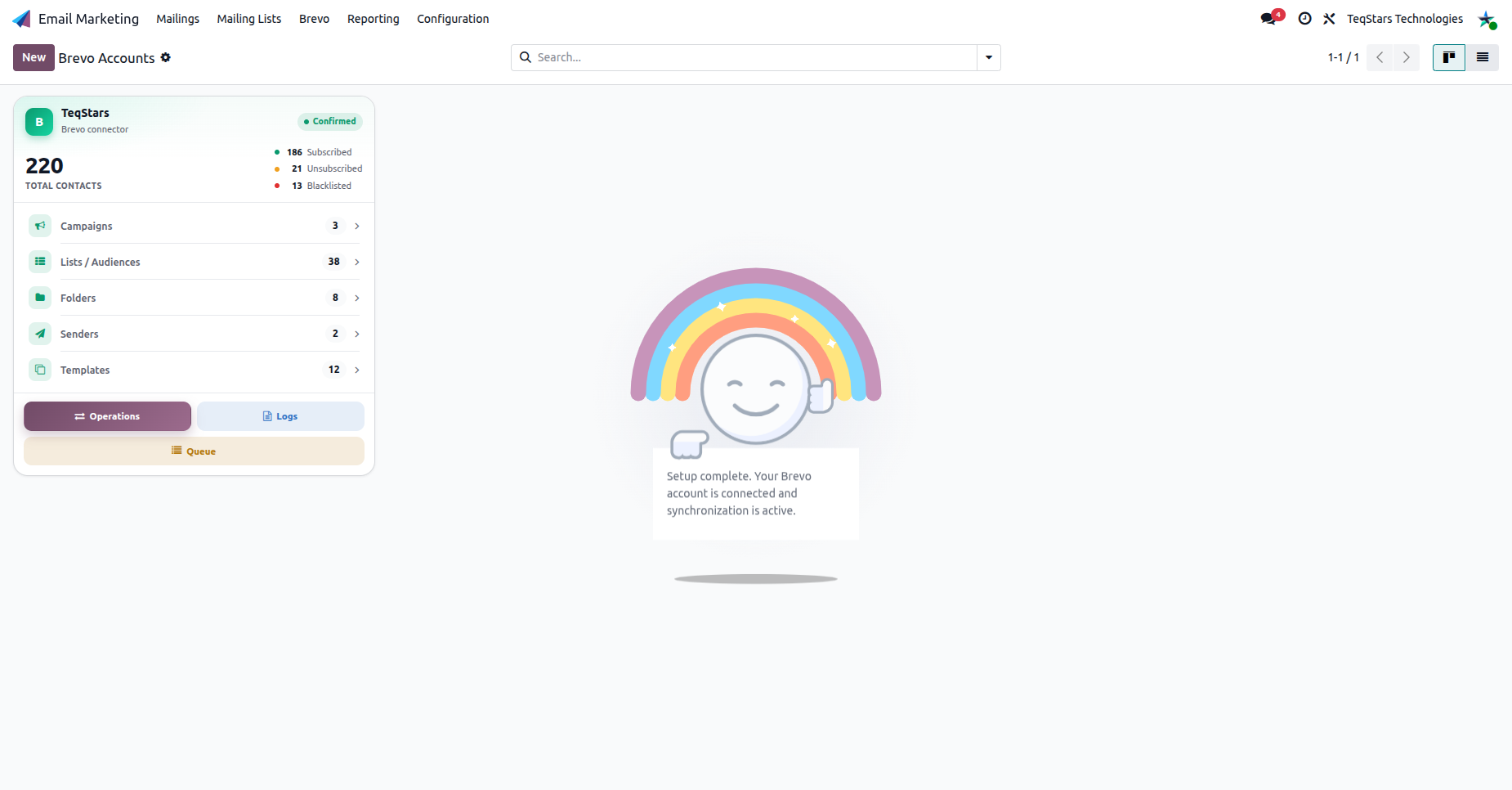Click the Brevo Accounts breadcrumb title

tap(106, 58)
